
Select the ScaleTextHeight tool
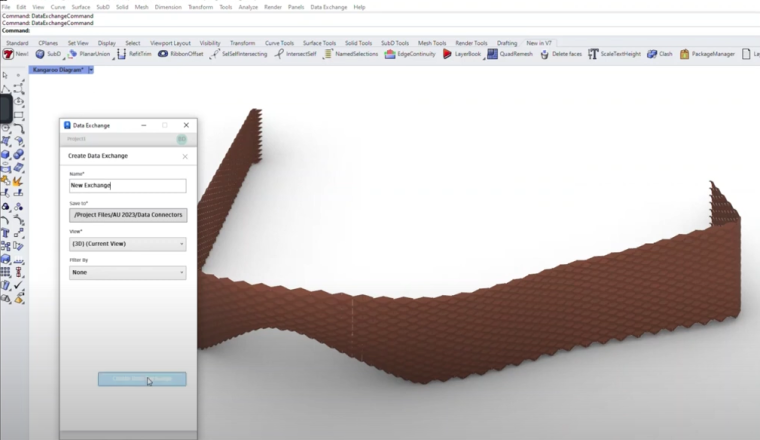pyautogui.click(x=594, y=54)
